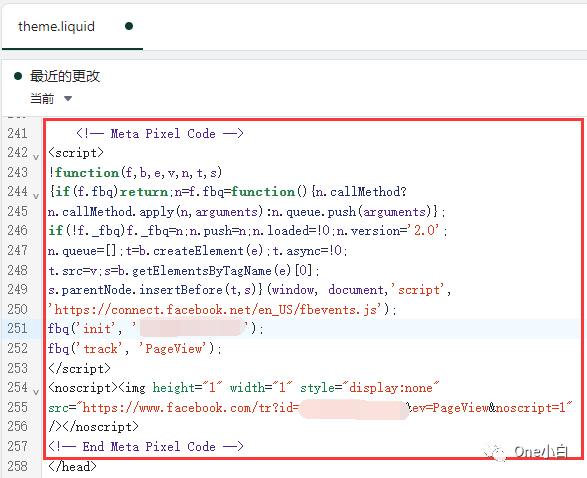
Task: Collapse code fold at line 254
Action: (x=36, y=392)
